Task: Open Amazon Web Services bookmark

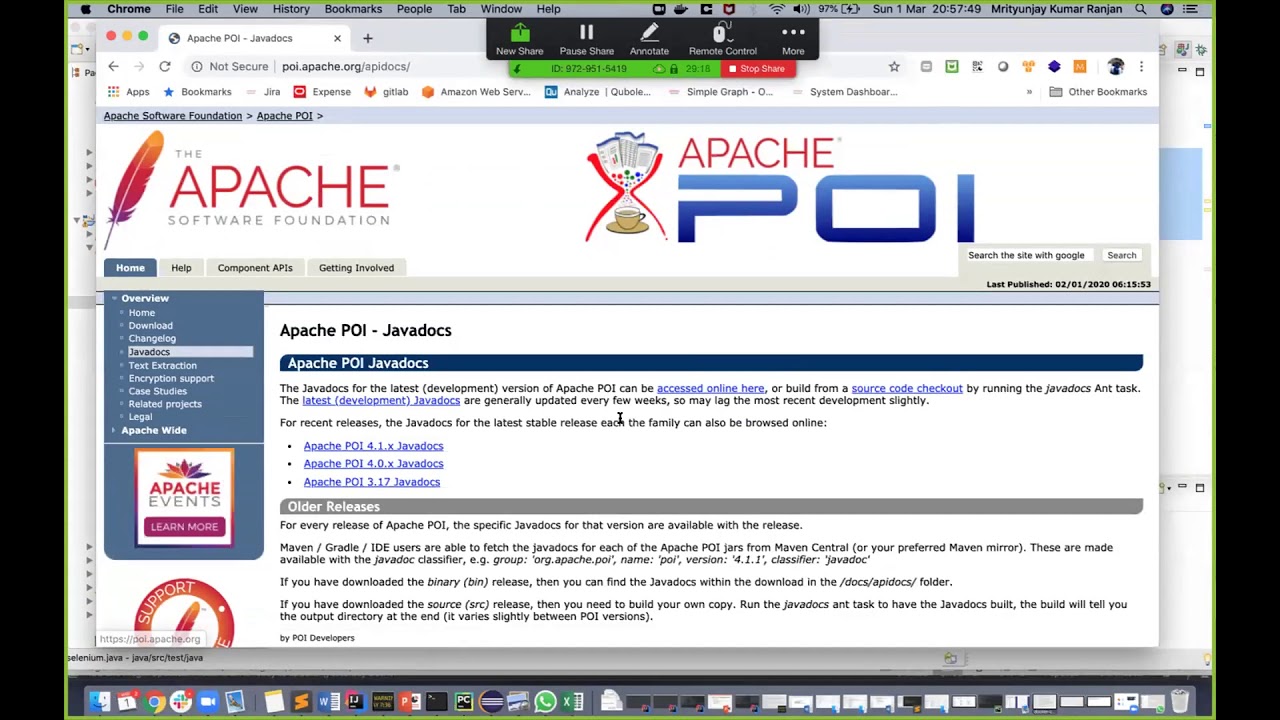Action: [476, 92]
